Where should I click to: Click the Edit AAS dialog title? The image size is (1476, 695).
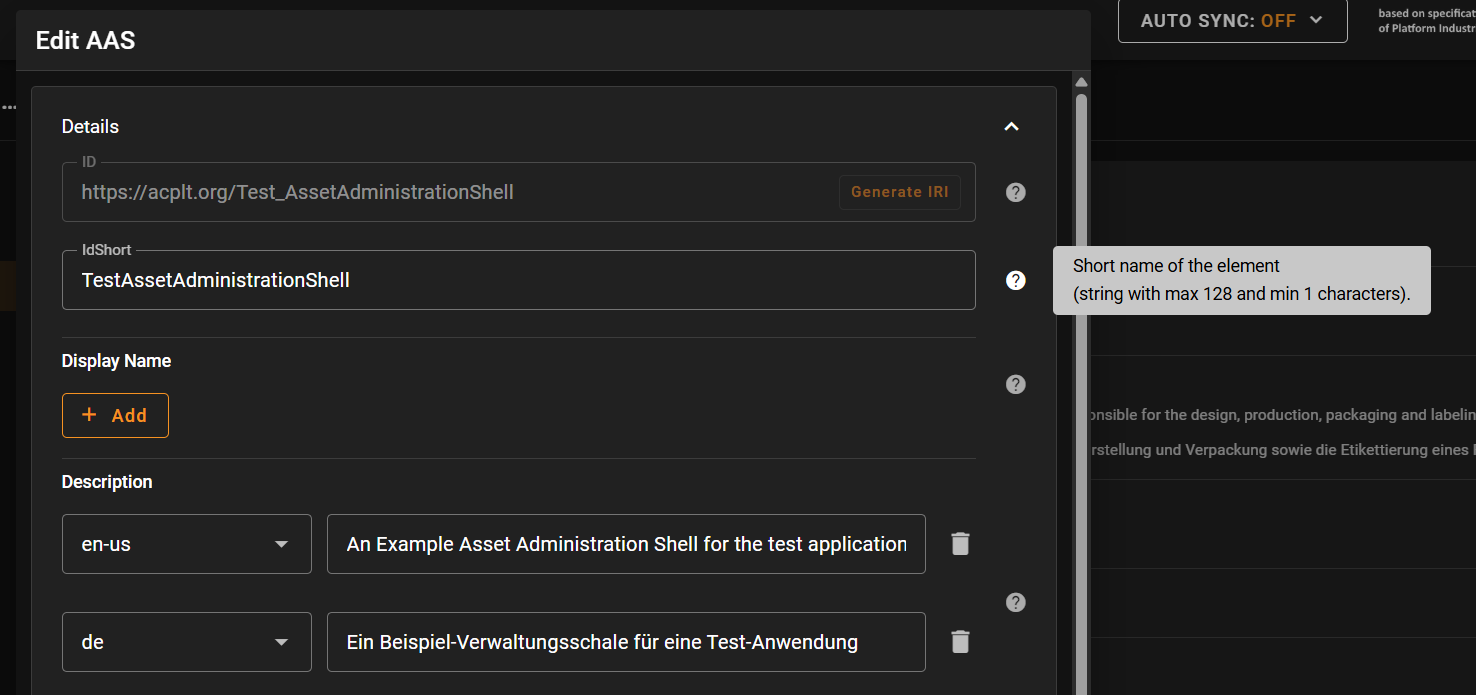click(85, 40)
